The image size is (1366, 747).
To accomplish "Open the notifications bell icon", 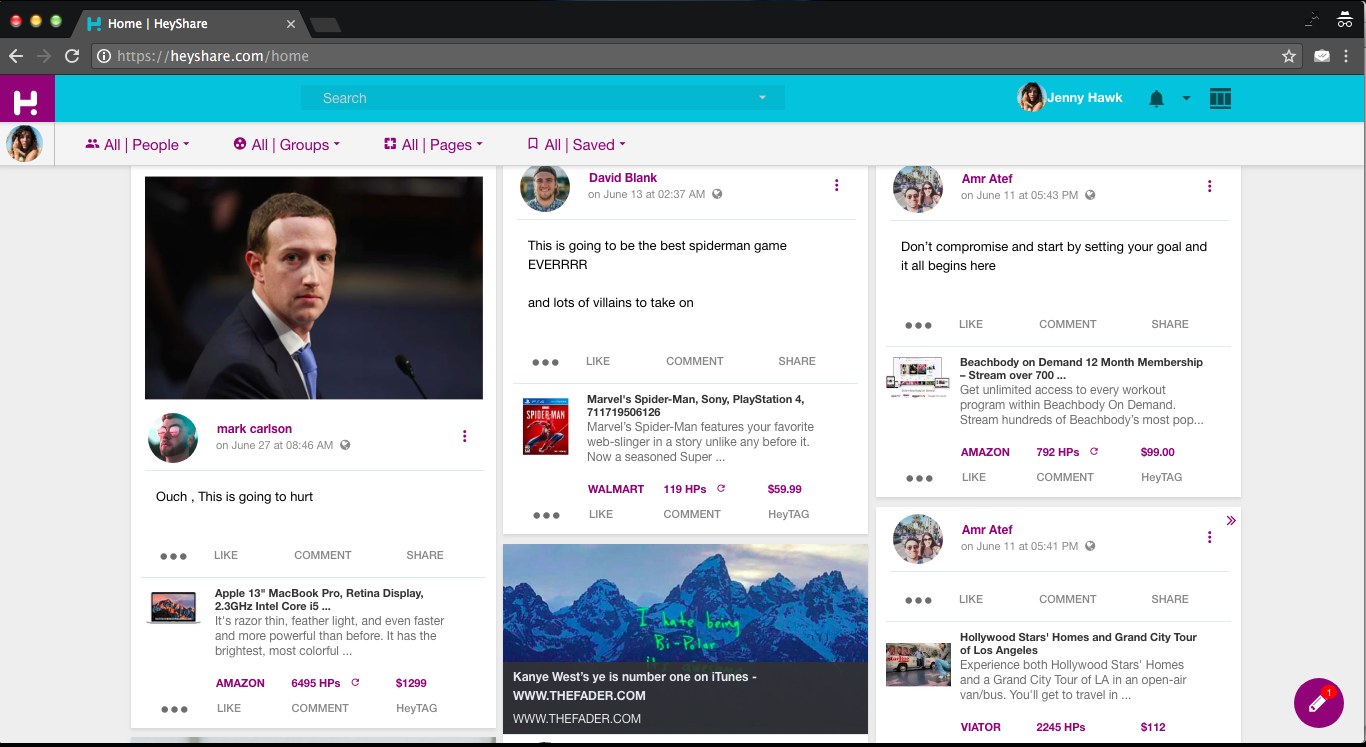I will pos(1156,98).
